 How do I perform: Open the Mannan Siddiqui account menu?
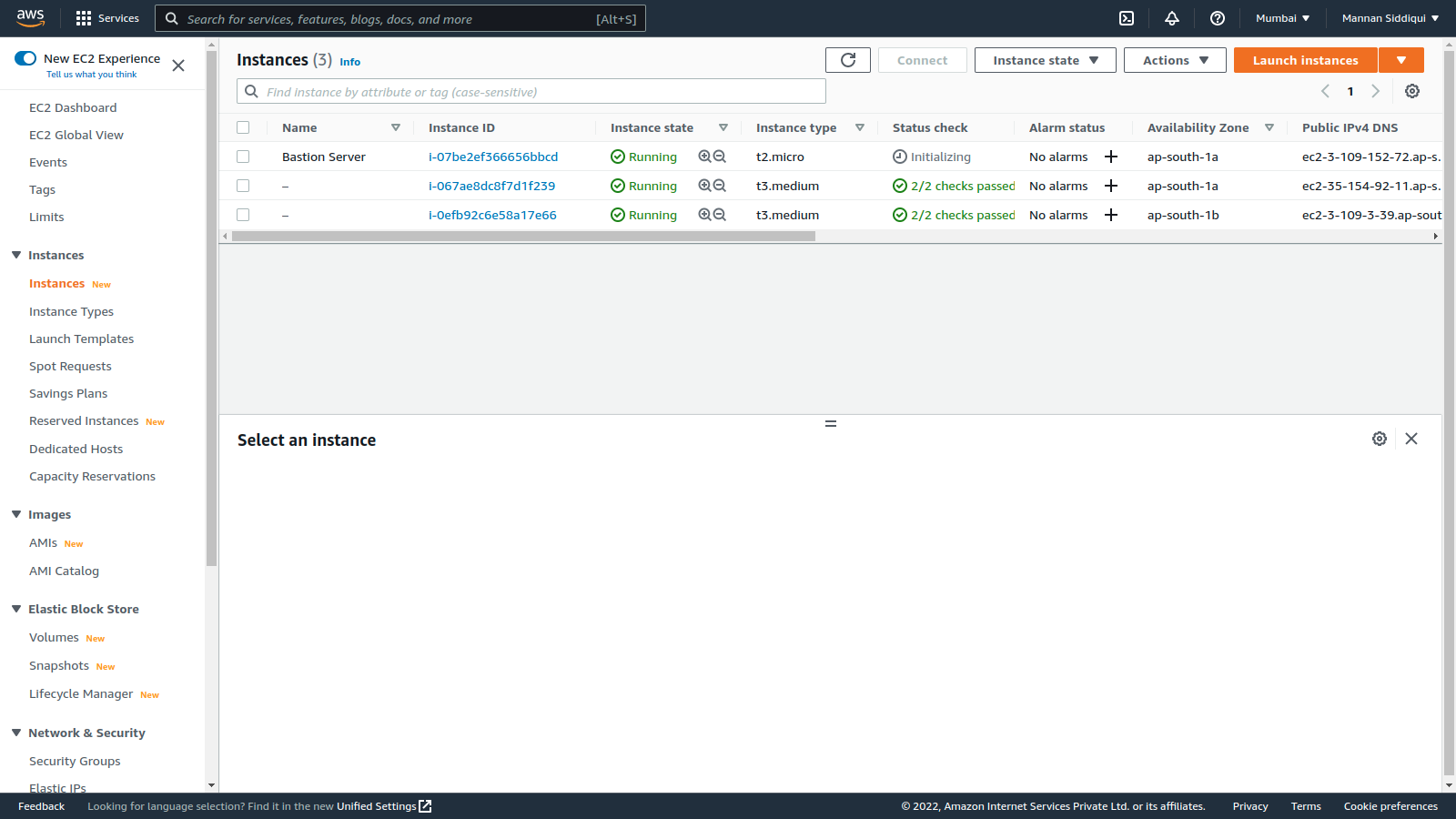coord(1385,17)
